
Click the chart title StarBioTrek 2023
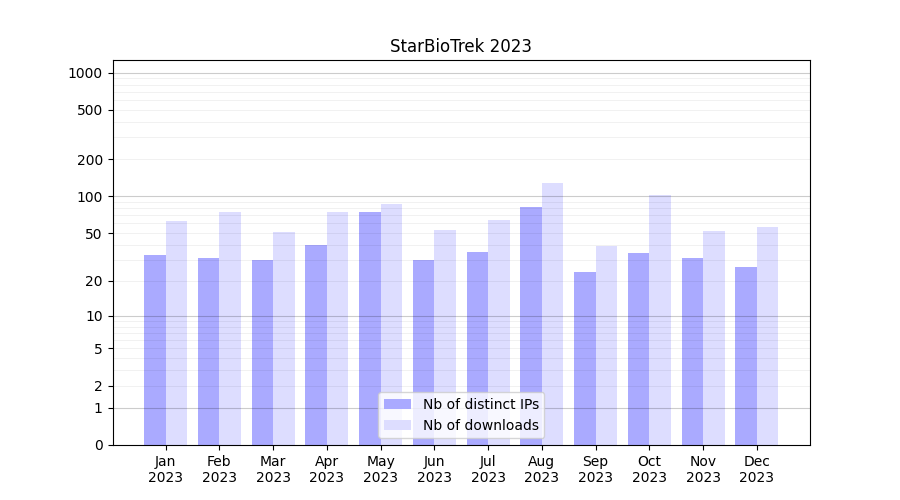(x=460, y=46)
